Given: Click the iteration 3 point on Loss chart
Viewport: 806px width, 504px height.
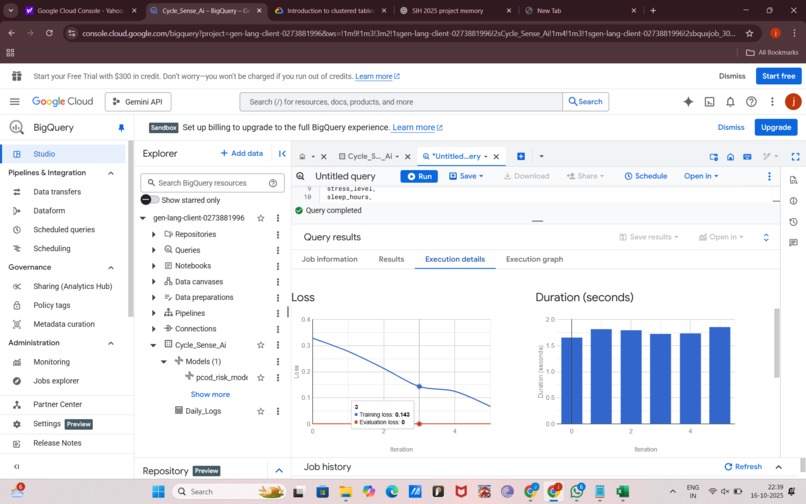Looking at the screenshot, I should (x=419, y=386).
